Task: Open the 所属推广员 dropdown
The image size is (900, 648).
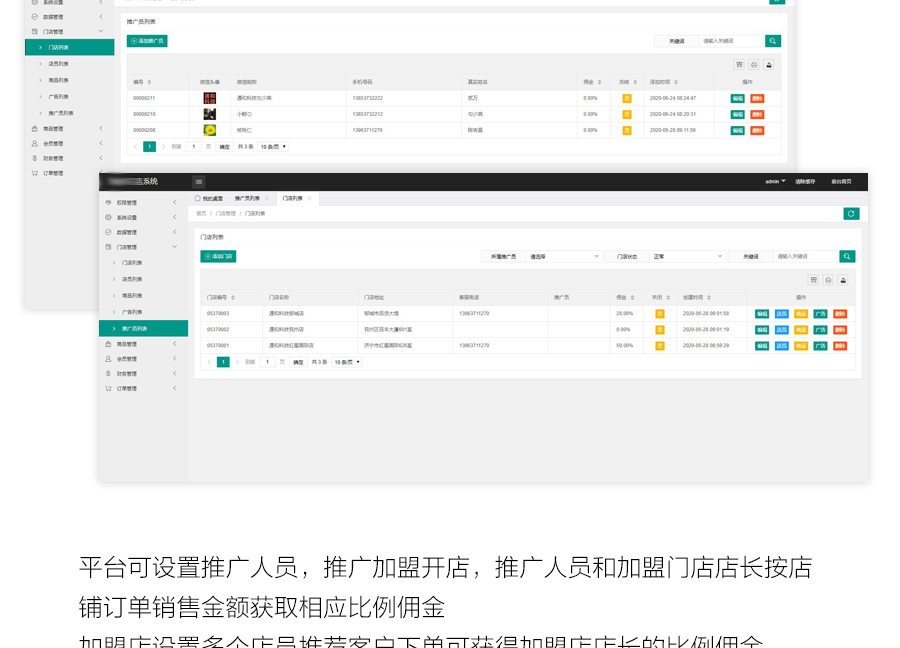Action: tap(564, 257)
